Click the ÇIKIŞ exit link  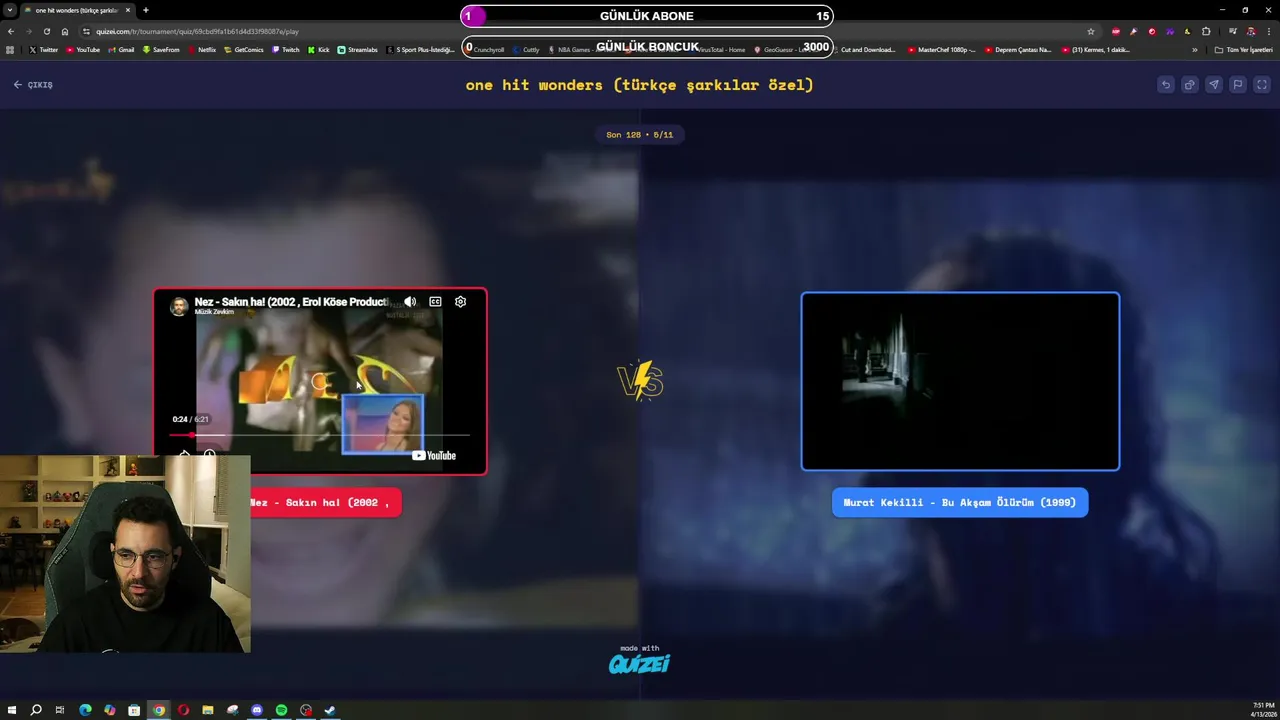(33, 85)
